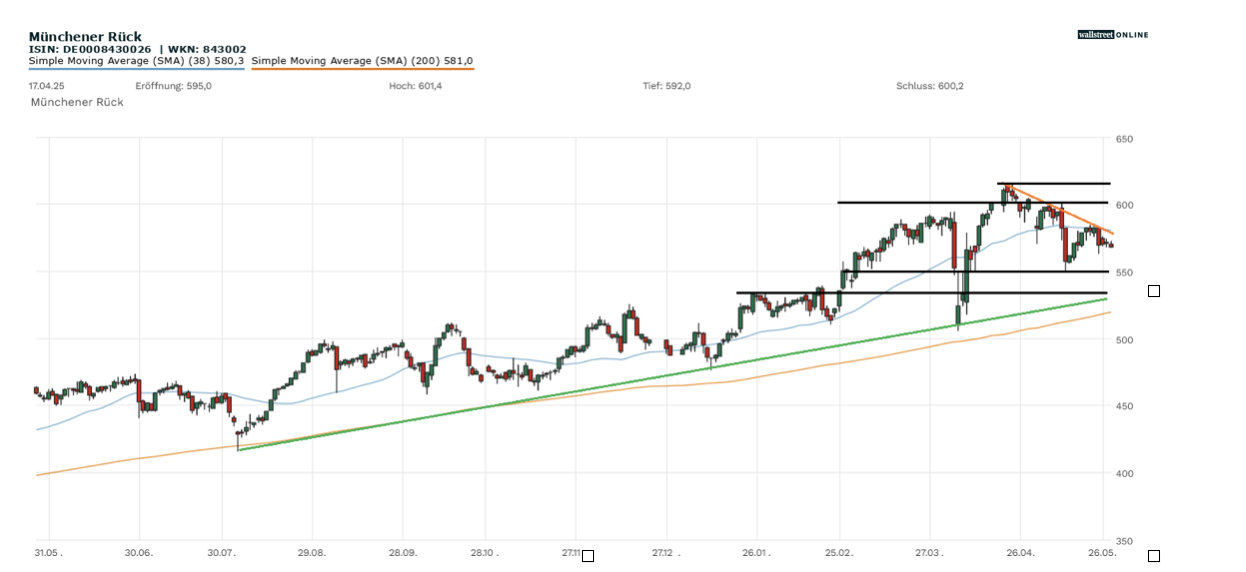Tick the small square box right of the price axis
The width and height of the screenshot is (1246, 572).
[1154, 291]
